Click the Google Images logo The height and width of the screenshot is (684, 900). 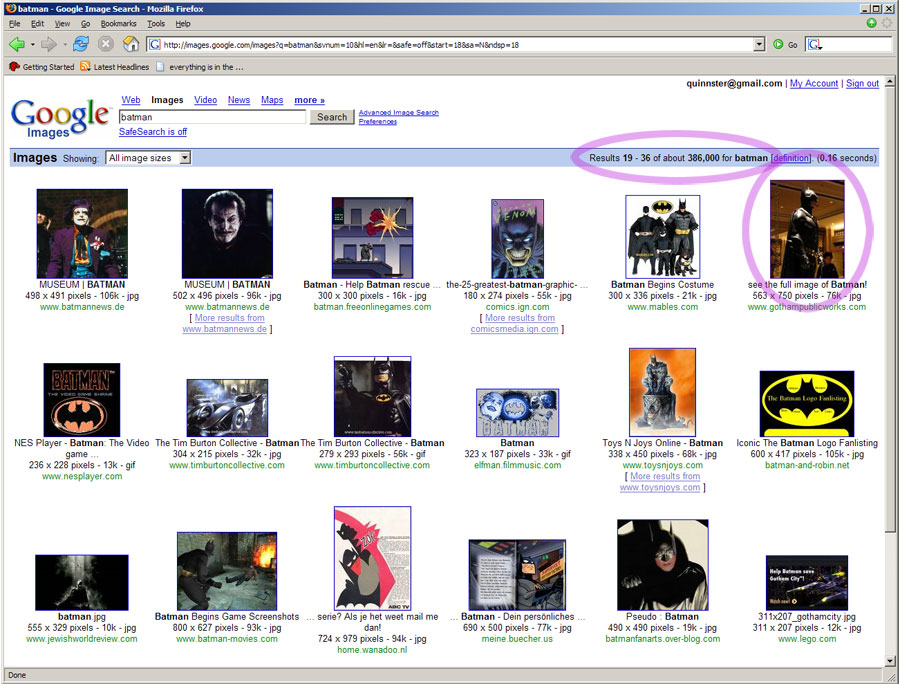(x=59, y=118)
